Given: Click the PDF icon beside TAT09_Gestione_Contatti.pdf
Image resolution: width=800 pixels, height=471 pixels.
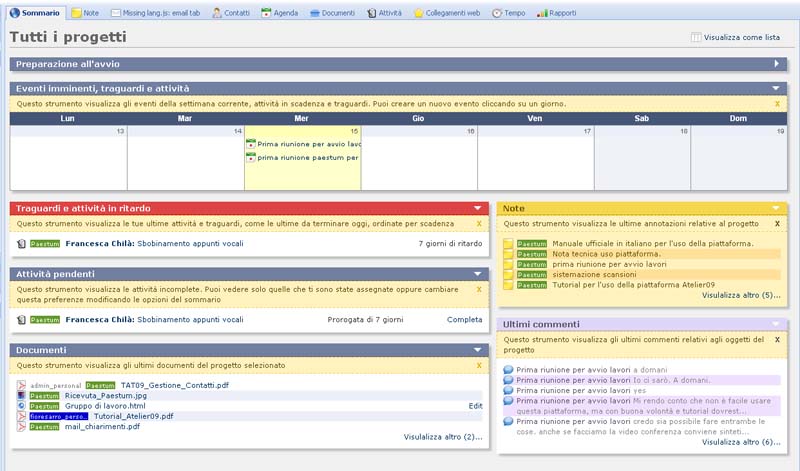Looking at the screenshot, I should click(x=22, y=385).
